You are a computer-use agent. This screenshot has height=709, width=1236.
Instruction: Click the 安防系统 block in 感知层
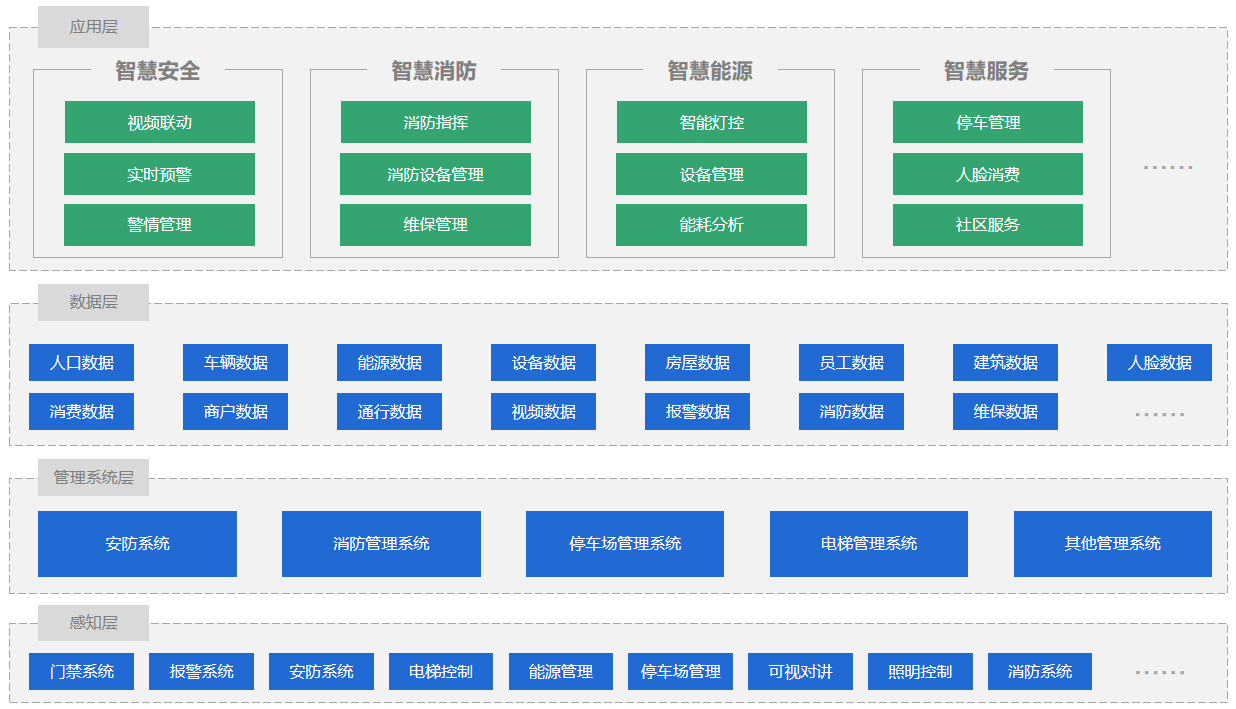tap(321, 672)
